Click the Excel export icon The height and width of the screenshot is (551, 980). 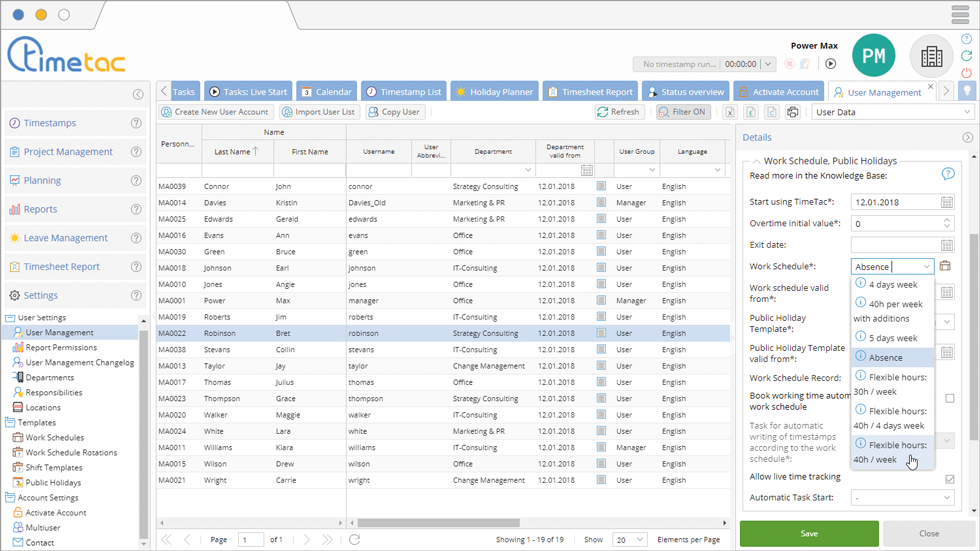click(730, 112)
